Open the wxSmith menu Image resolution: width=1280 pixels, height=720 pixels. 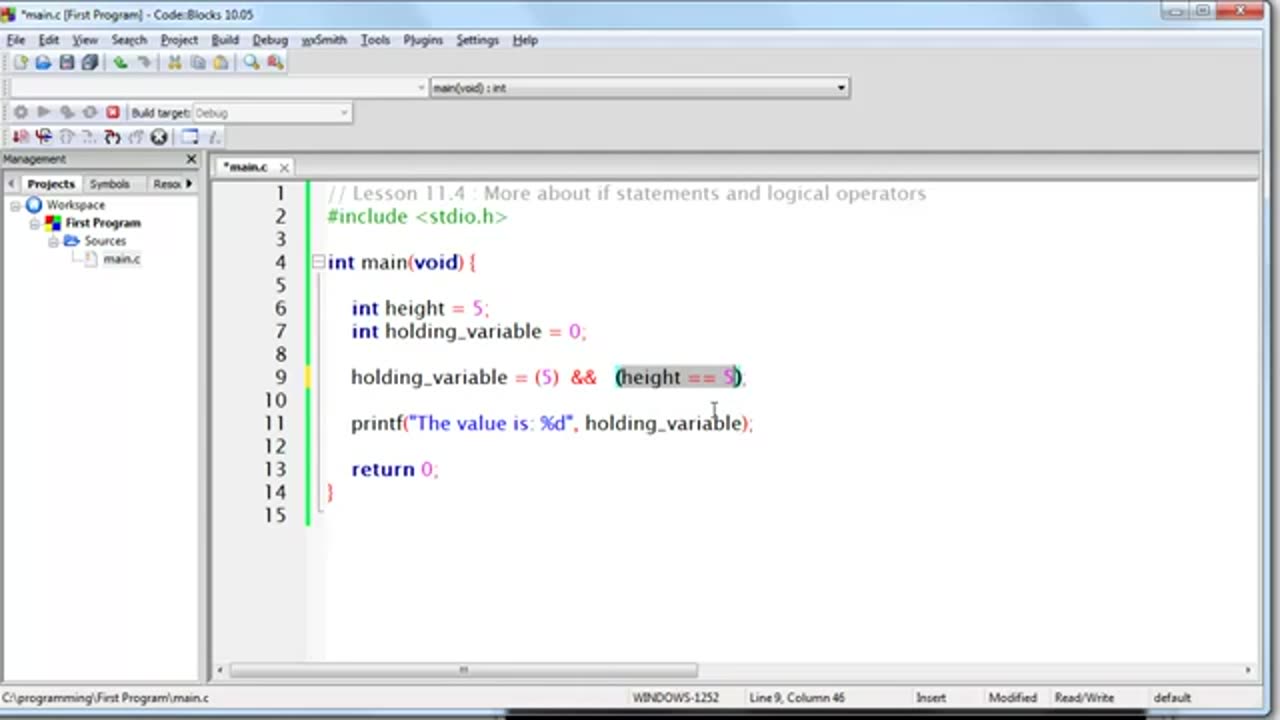(x=324, y=40)
